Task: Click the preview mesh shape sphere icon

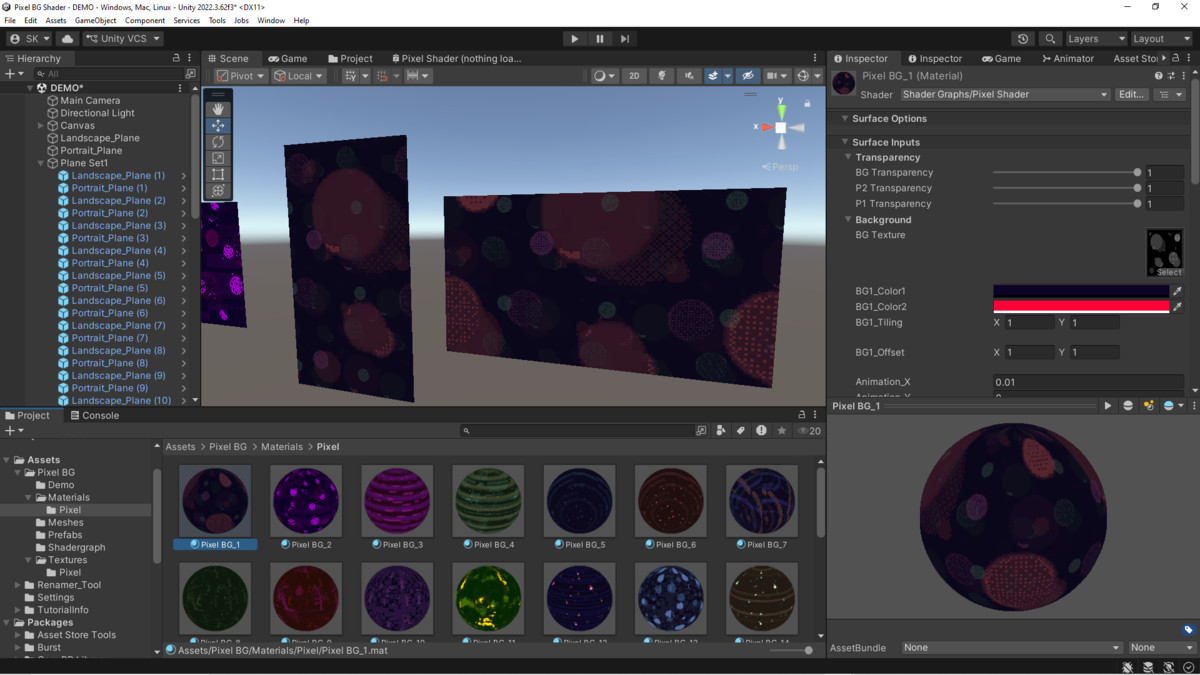Action: [1128, 406]
